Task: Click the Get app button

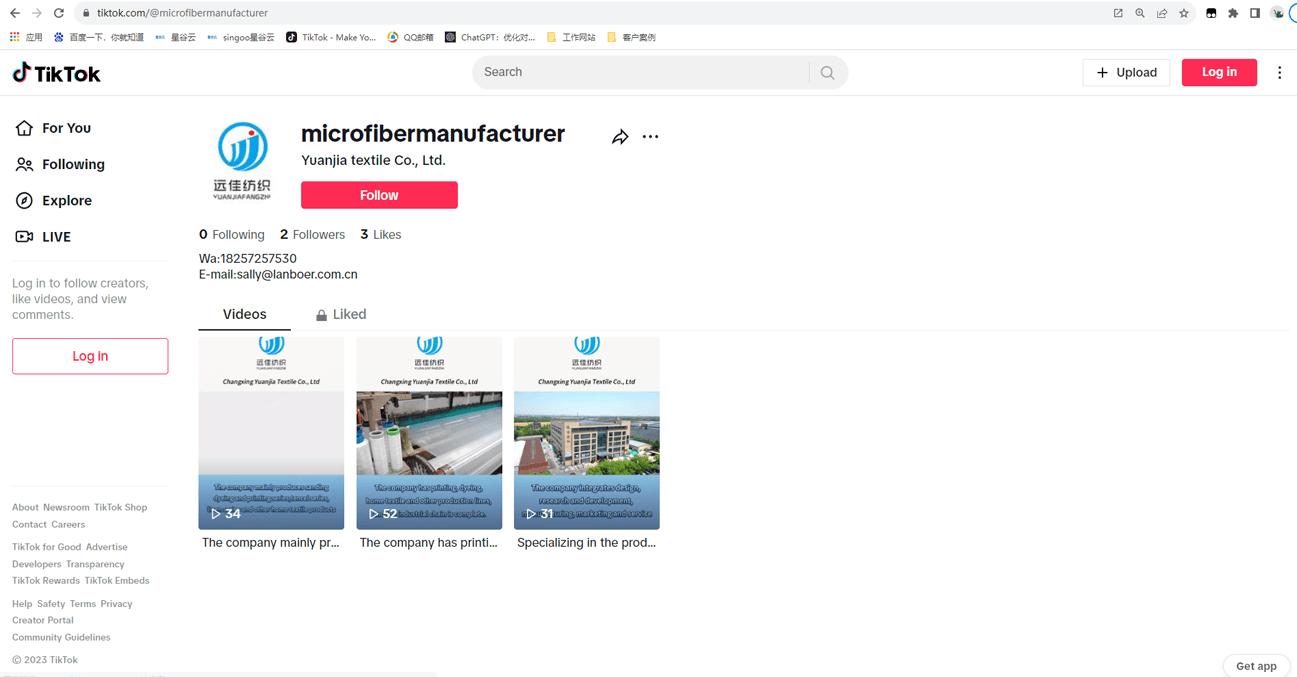Action: (x=1256, y=666)
